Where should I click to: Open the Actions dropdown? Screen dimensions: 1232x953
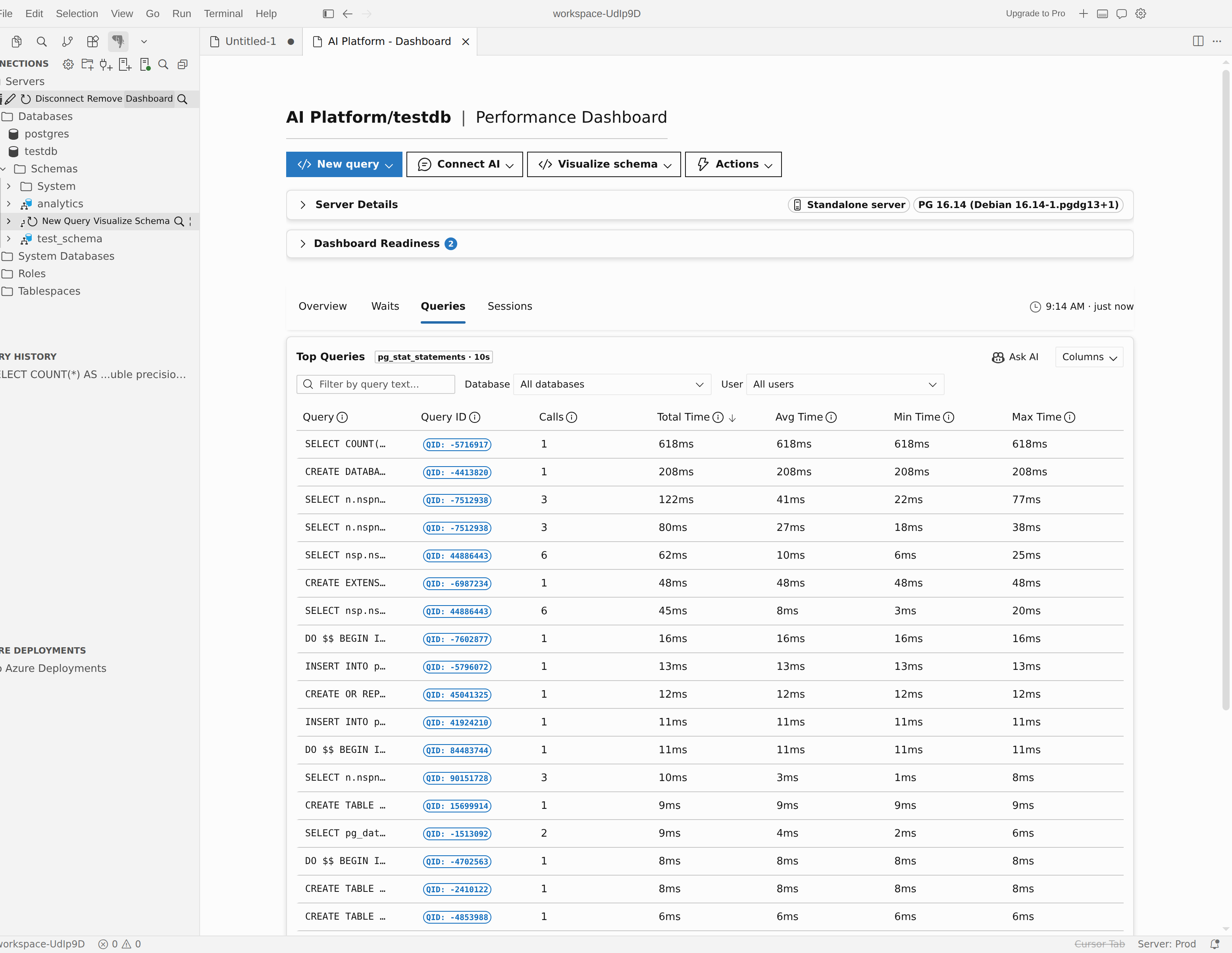(733, 164)
